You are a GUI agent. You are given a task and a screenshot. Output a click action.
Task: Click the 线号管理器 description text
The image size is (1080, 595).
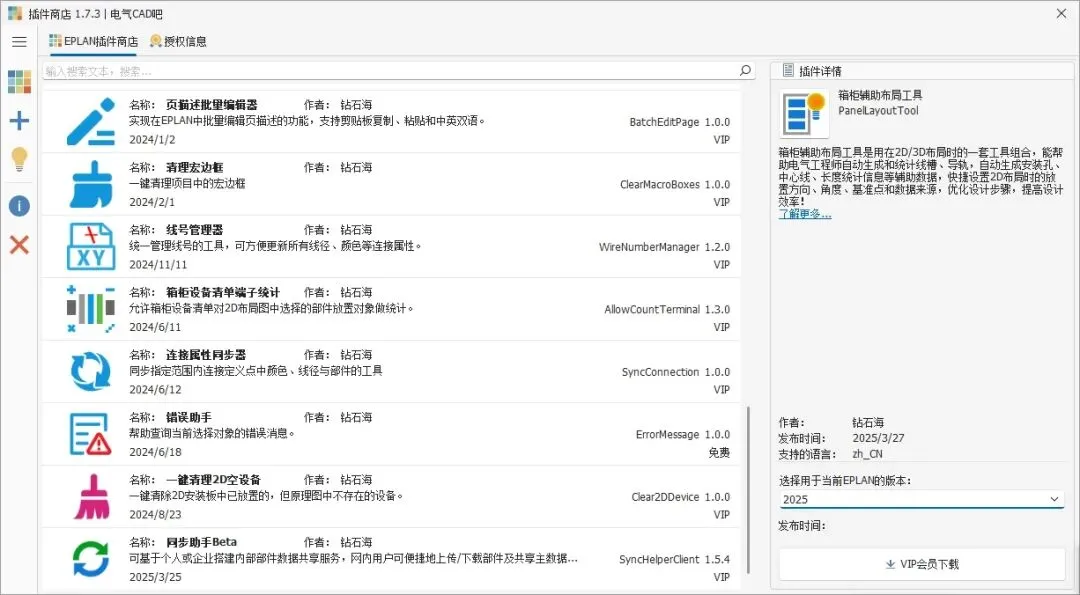pos(276,246)
